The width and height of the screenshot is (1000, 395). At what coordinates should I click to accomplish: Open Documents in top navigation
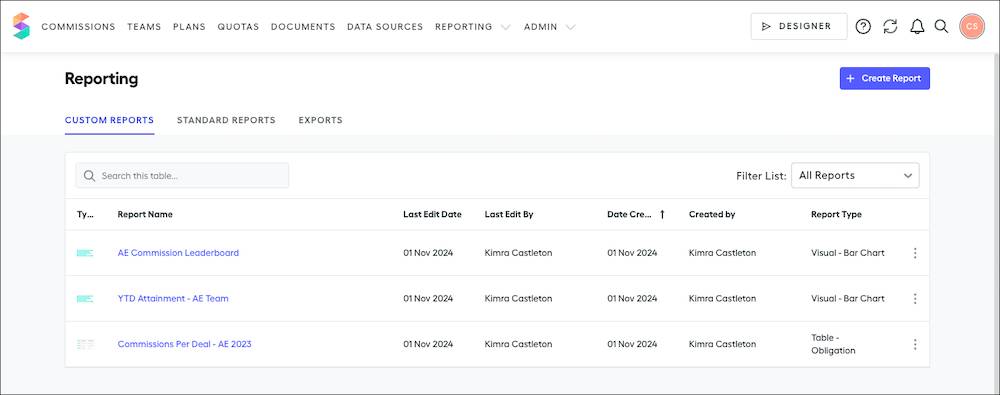click(303, 27)
